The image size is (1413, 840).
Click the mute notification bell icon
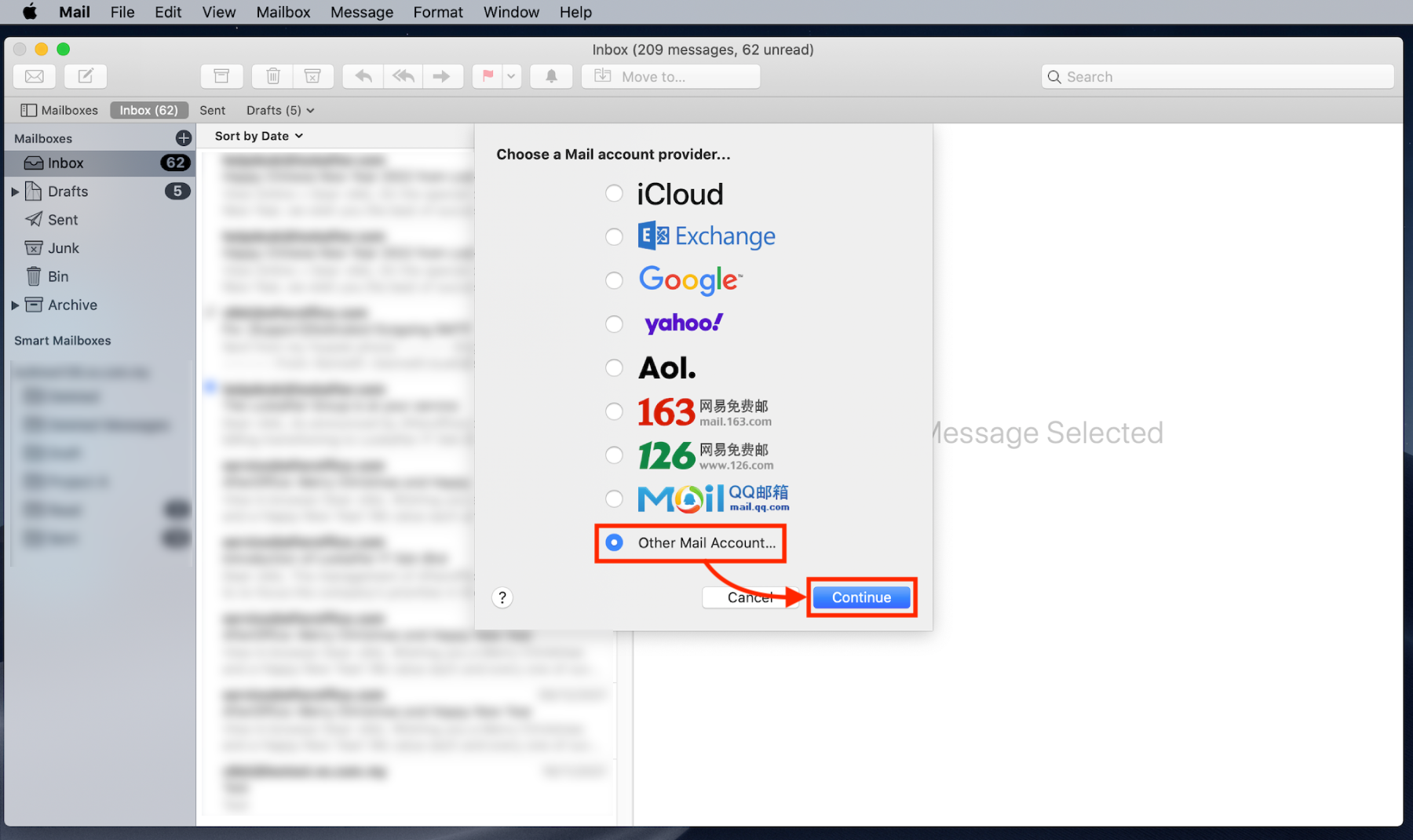[551, 76]
